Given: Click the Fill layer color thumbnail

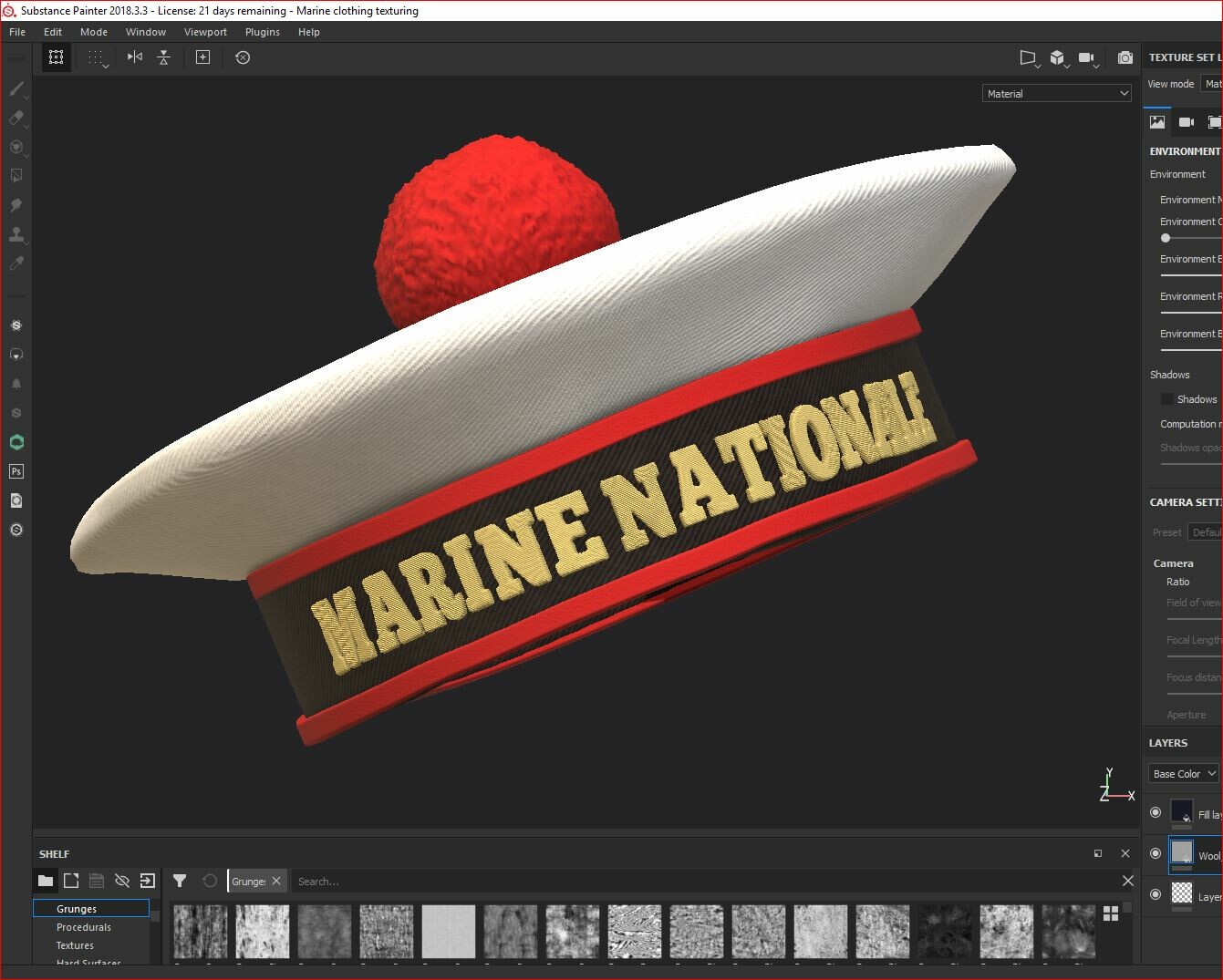Looking at the screenshot, I should tap(1182, 810).
